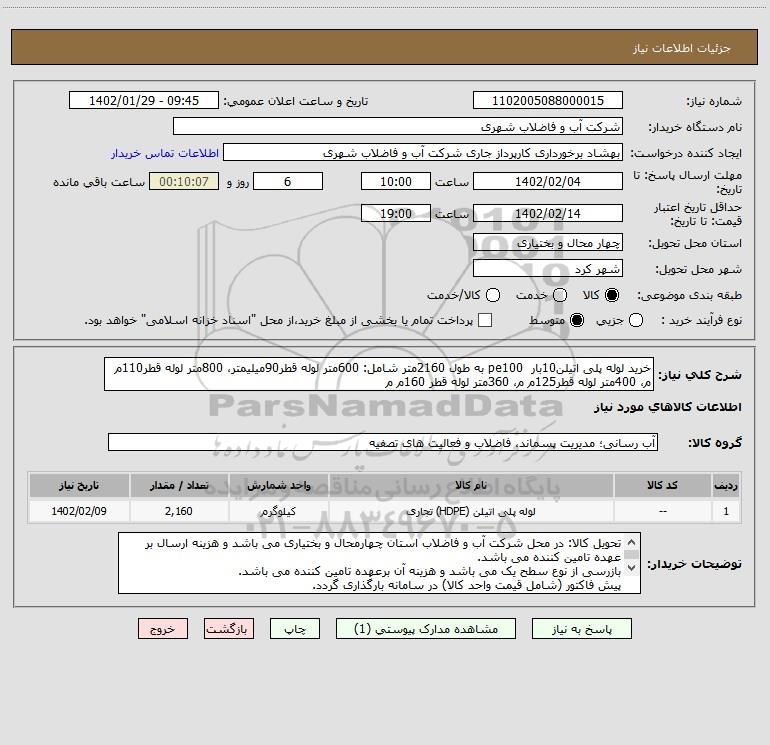
Task: Click the need date cell 1402/02/09
Action: [x=79, y=511]
